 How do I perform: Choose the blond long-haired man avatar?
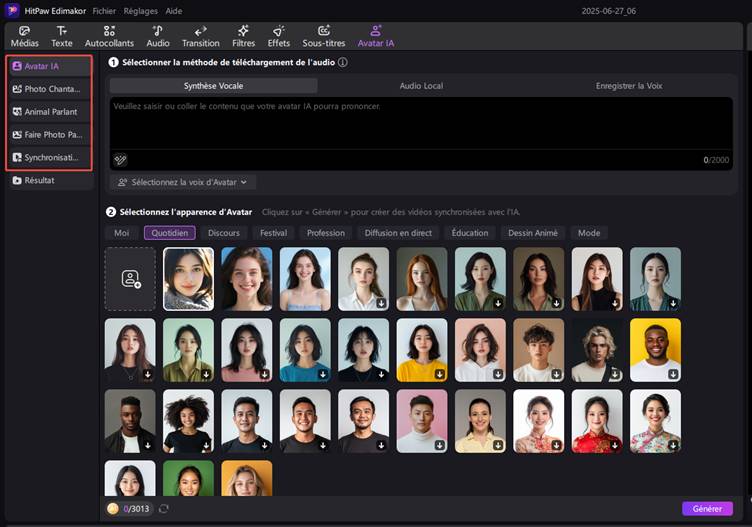(597, 350)
